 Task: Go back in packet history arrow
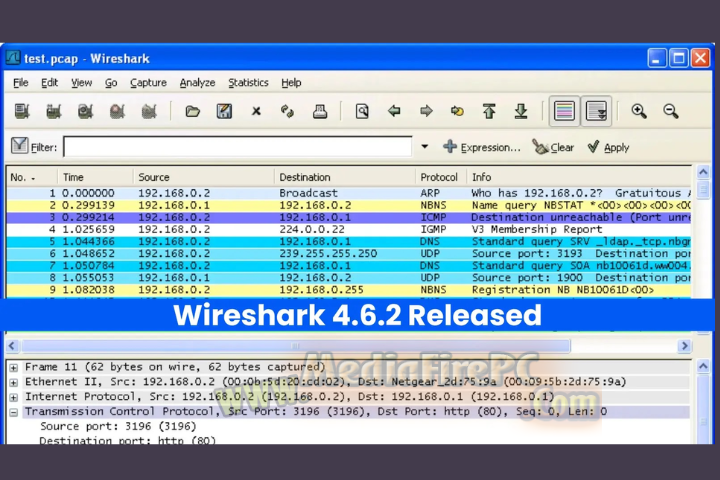click(x=394, y=111)
